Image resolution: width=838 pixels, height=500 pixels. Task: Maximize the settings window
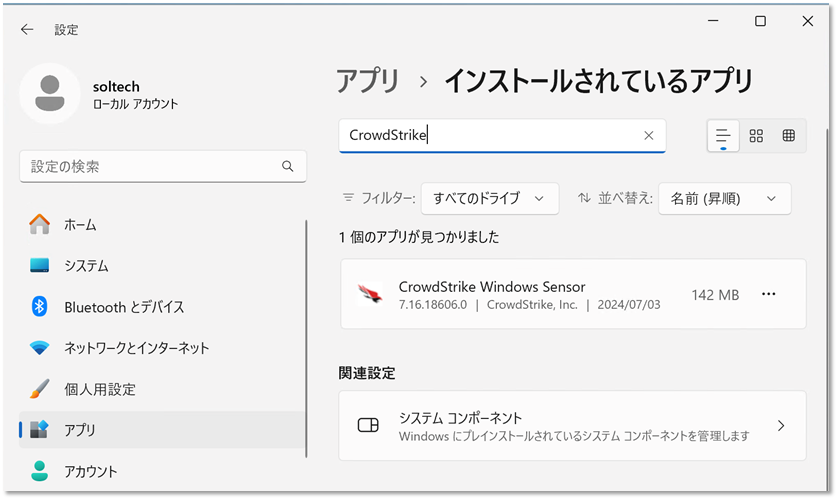(x=760, y=21)
